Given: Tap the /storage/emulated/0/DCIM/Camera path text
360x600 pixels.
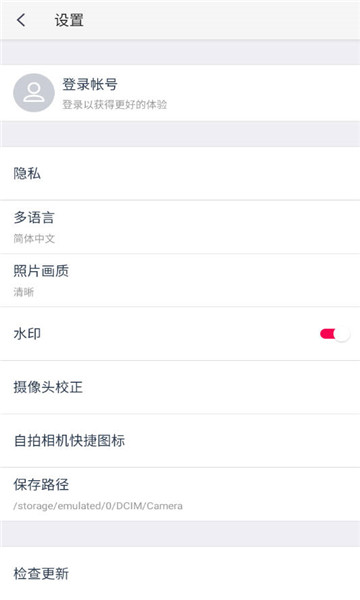Looking at the screenshot, I should 98,506.
